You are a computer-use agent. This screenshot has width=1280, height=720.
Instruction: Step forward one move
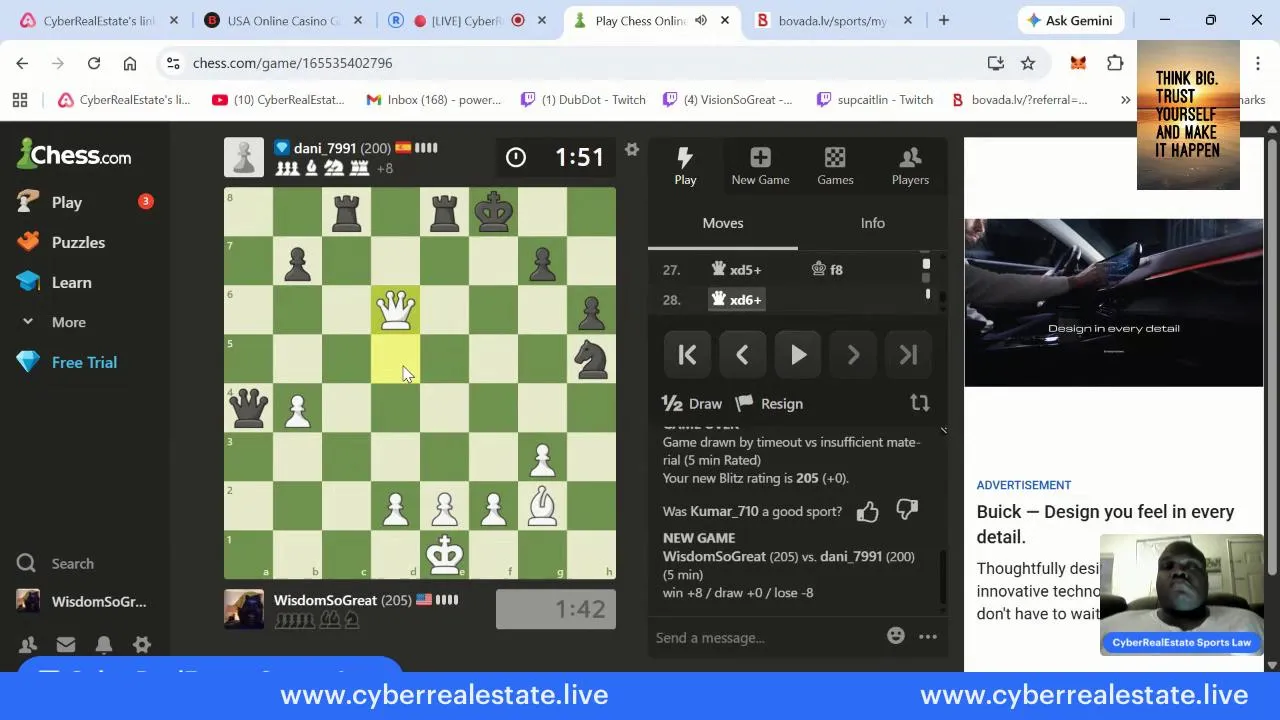853,355
